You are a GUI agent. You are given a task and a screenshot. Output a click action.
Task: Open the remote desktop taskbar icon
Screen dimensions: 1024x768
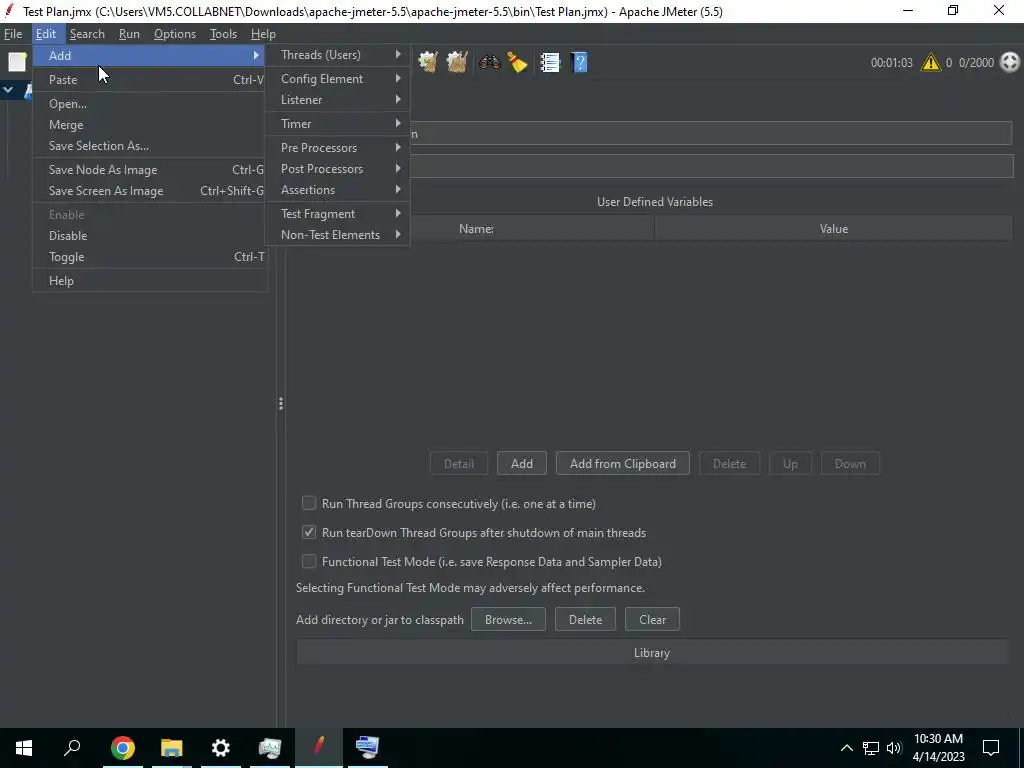[367, 748]
